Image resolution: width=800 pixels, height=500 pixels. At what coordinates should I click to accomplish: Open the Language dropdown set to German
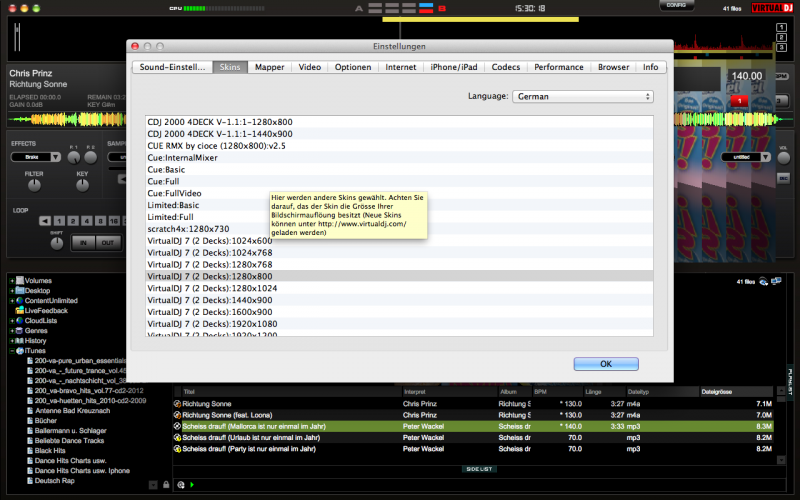583,96
